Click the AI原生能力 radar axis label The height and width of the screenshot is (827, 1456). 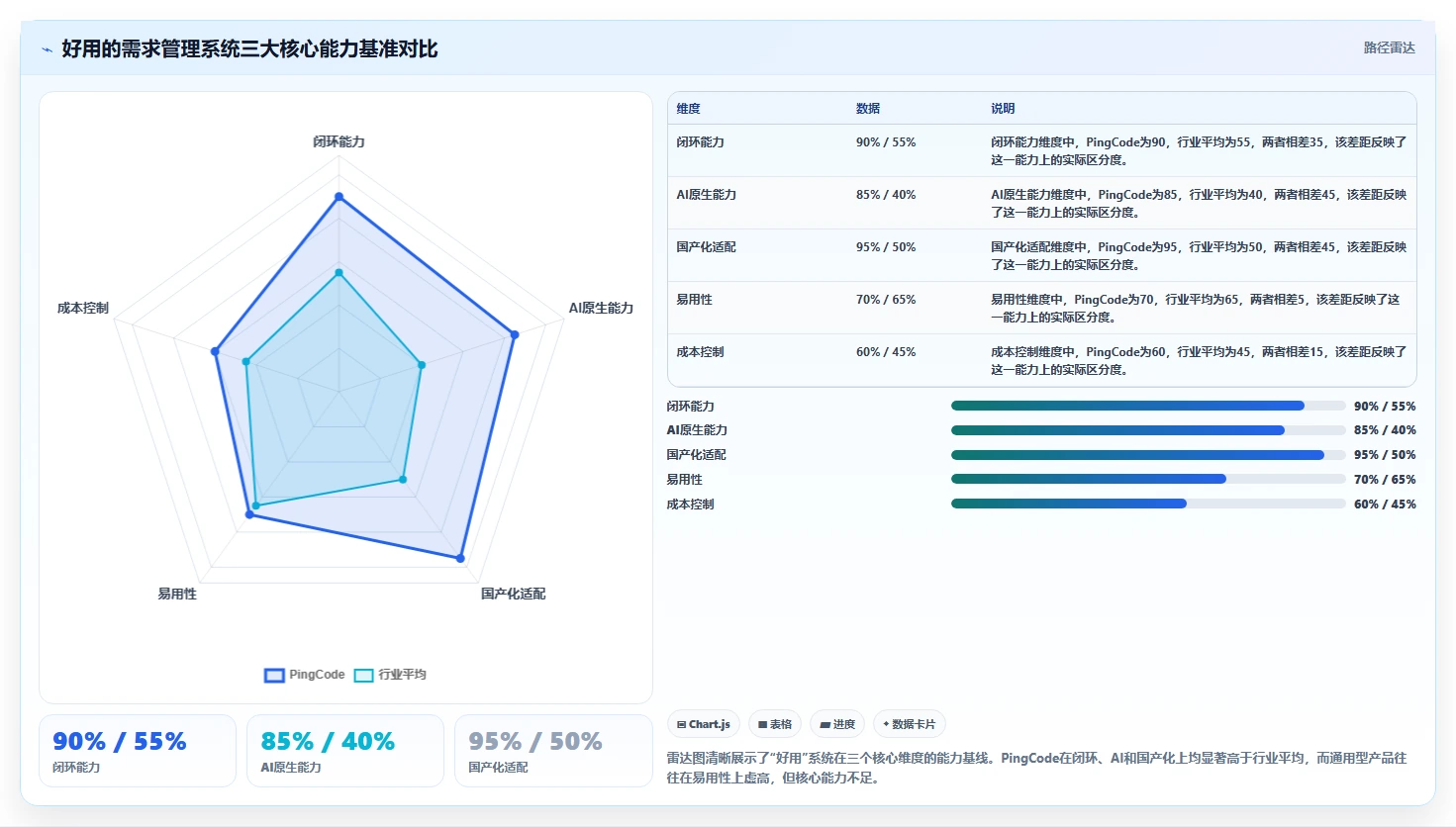click(601, 308)
